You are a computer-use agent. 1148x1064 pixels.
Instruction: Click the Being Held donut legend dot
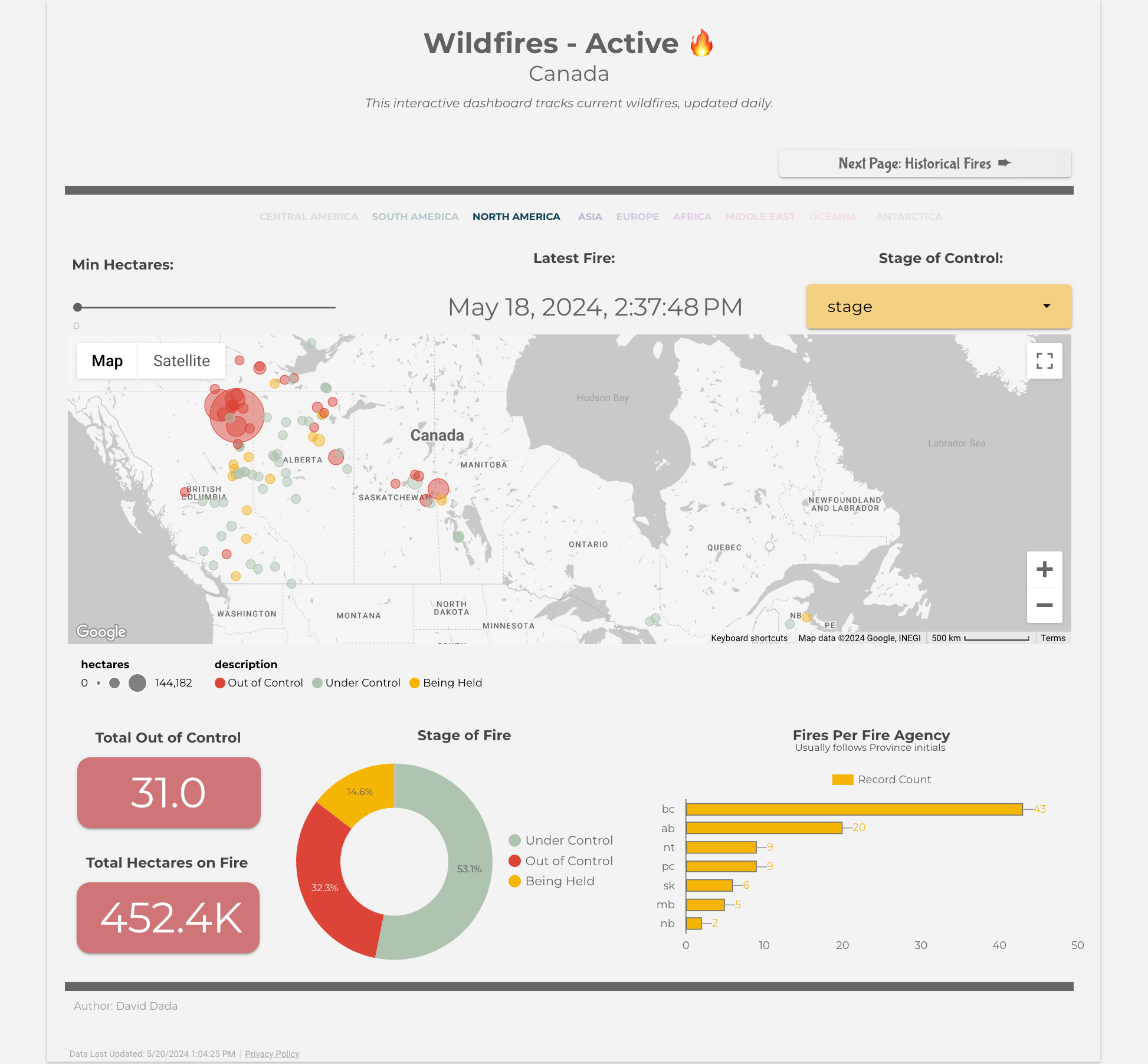tap(514, 881)
